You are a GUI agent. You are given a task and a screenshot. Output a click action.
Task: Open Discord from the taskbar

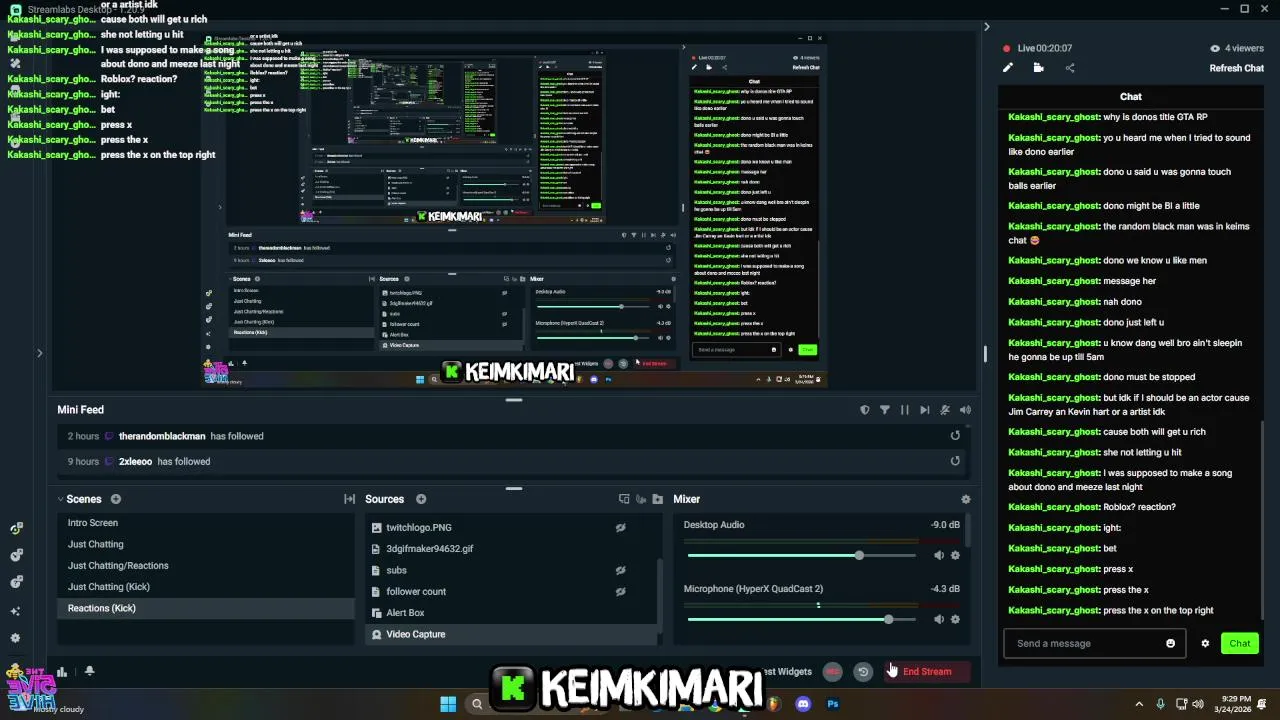point(803,704)
